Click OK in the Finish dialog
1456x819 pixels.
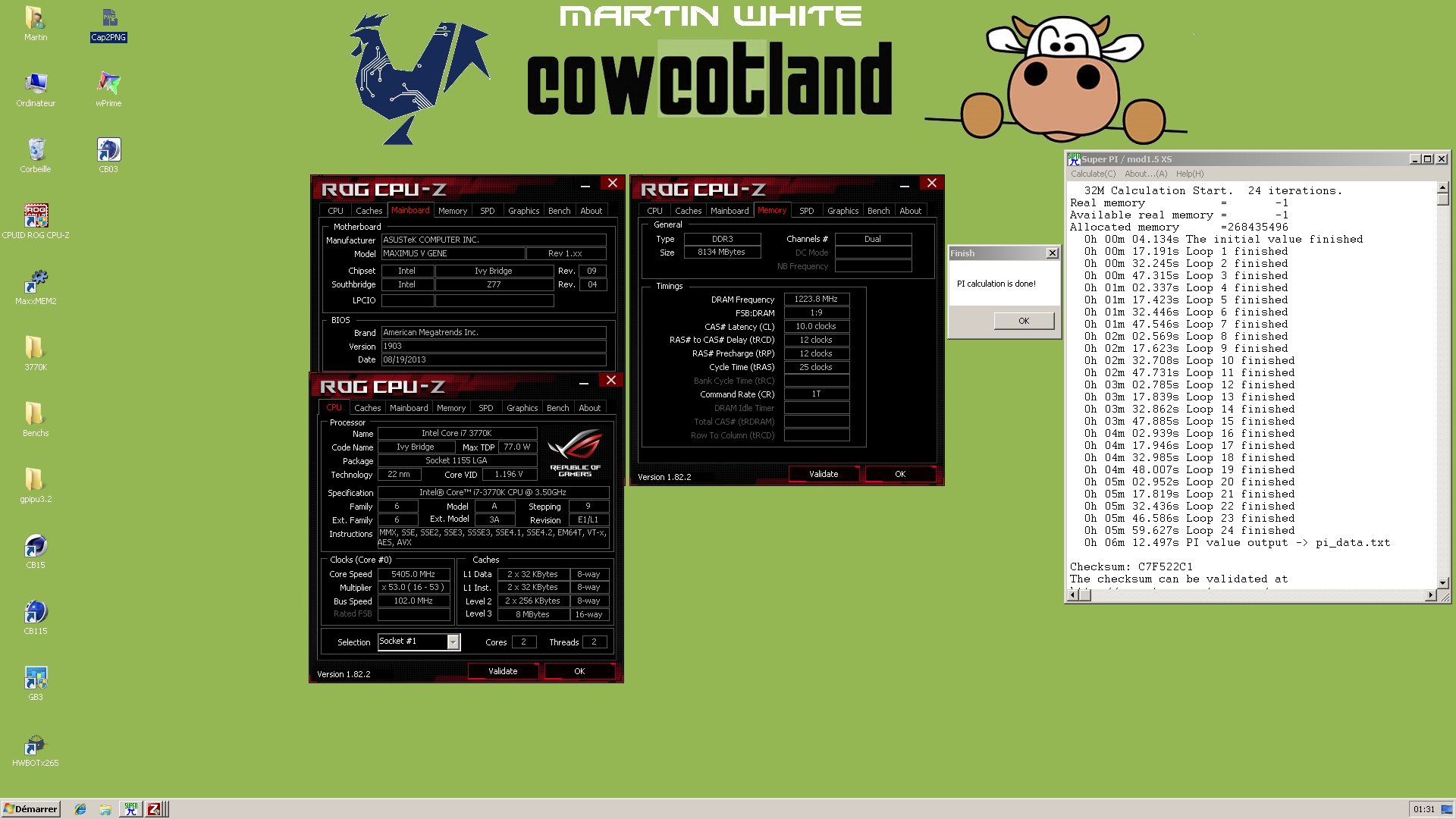pos(1024,321)
